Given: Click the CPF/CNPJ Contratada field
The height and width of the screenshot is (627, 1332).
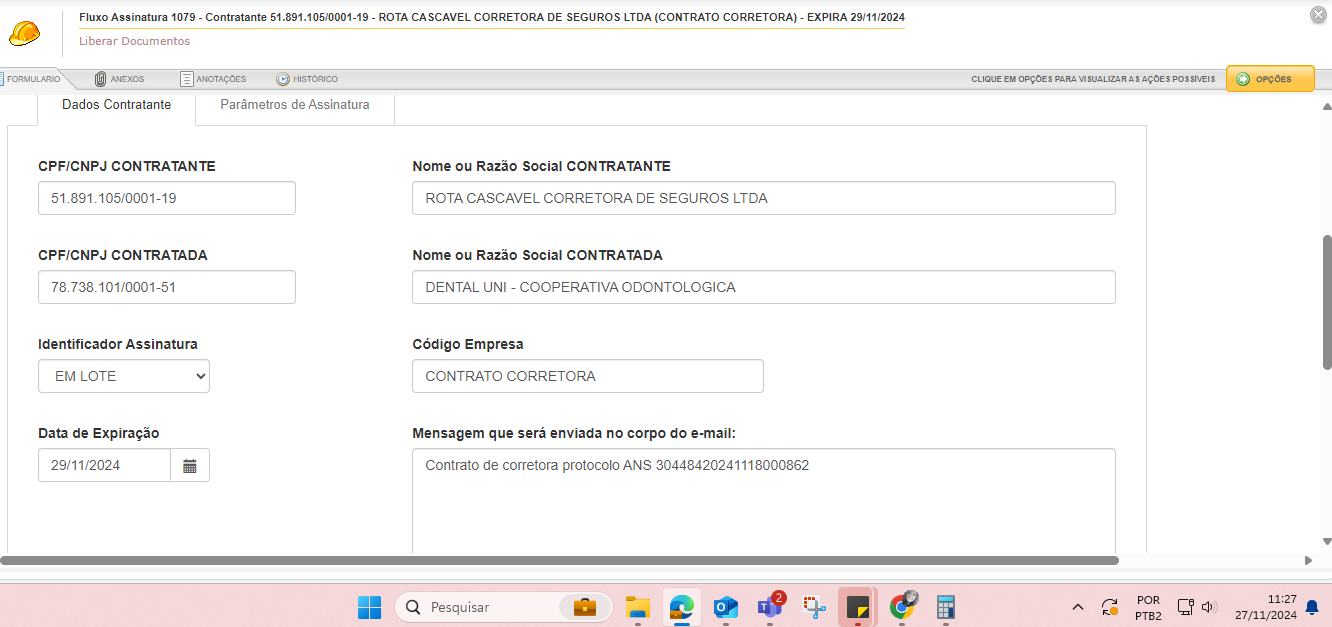Looking at the screenshot, I should point(167,287).
